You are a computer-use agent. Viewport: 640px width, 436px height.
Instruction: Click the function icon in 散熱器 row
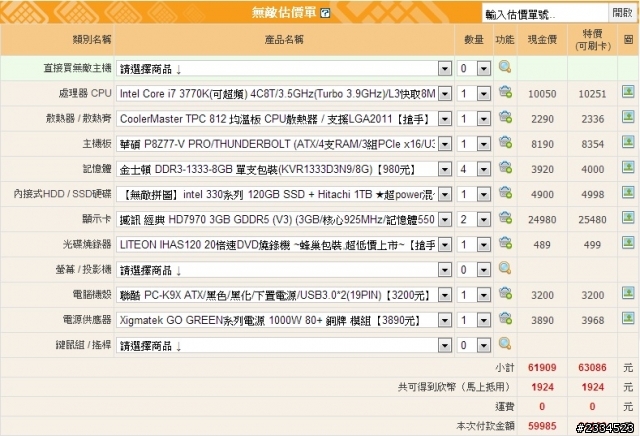point(505,118)
